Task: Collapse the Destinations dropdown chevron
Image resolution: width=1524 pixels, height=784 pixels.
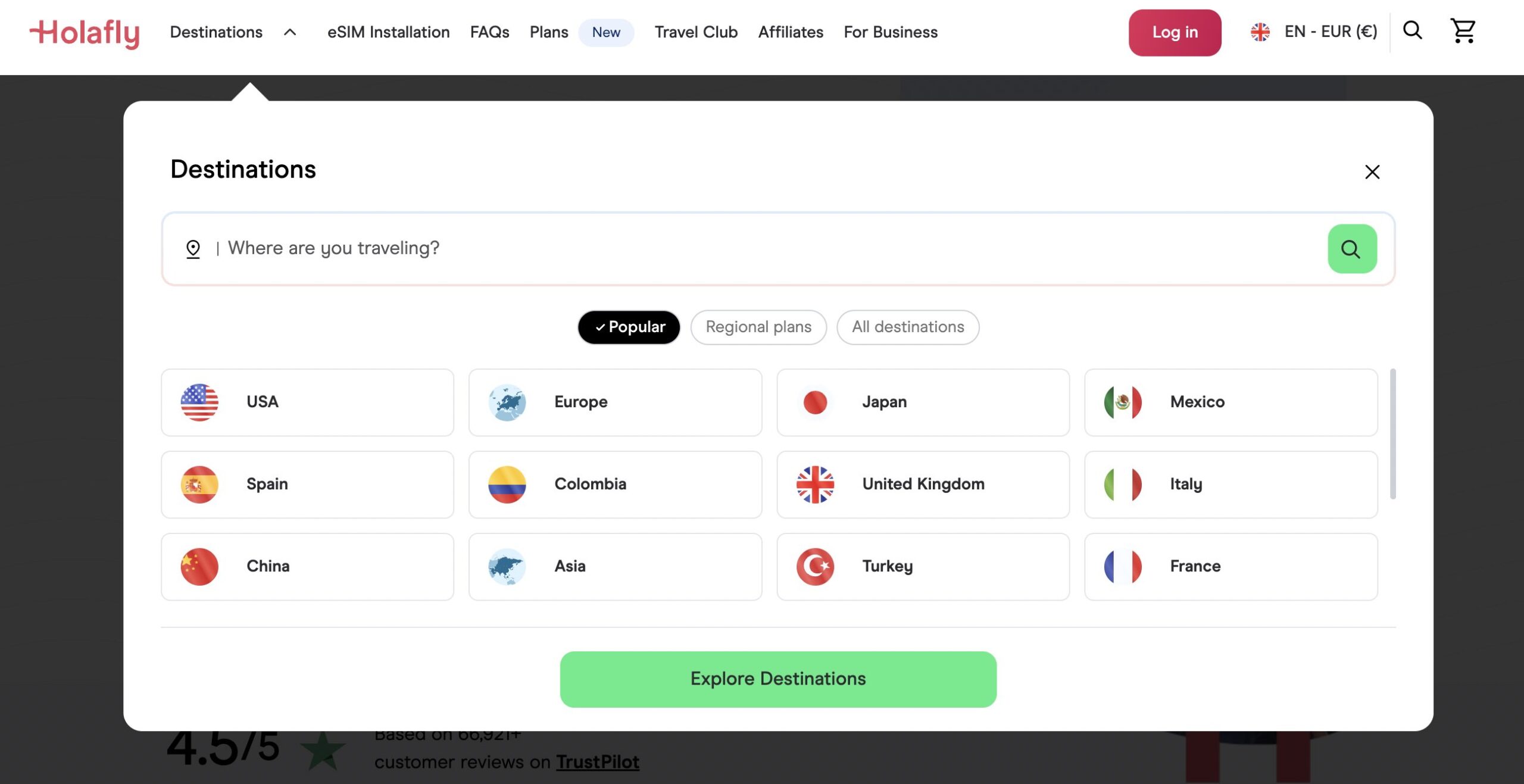Action: [290, 33]
